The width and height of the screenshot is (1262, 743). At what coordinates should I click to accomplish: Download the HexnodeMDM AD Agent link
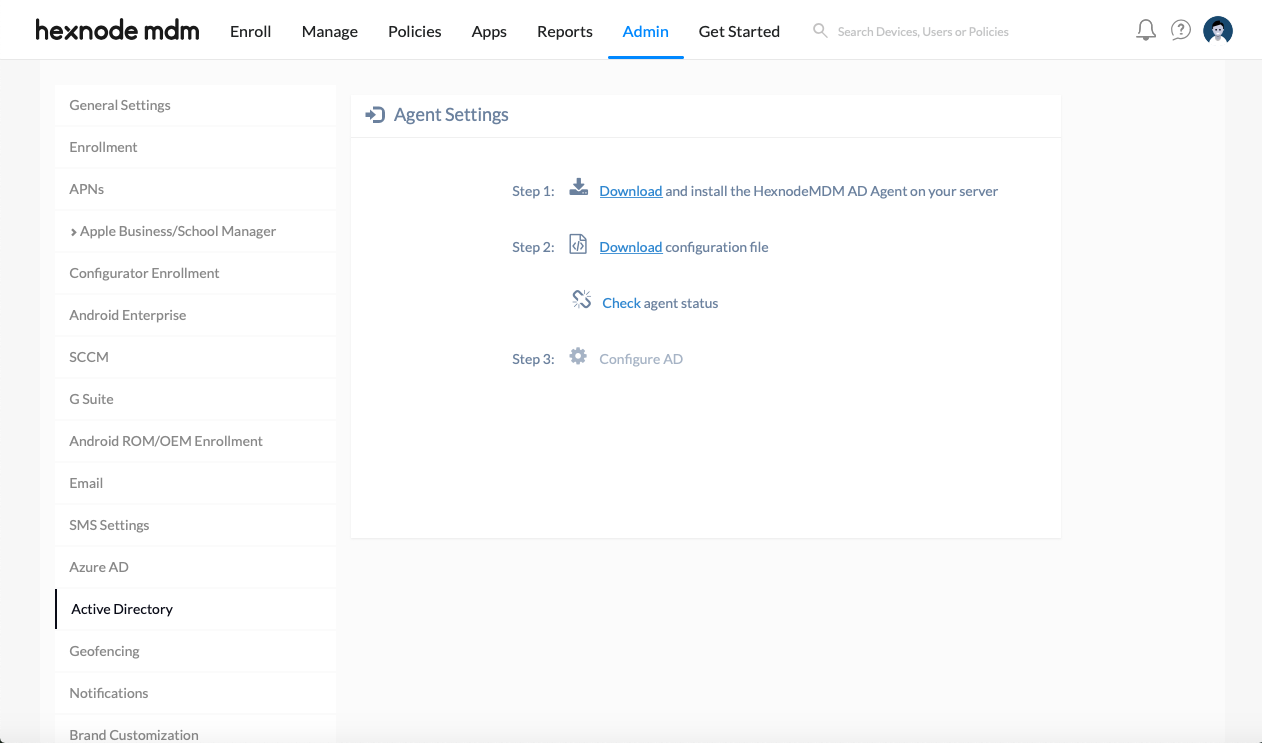631,191
